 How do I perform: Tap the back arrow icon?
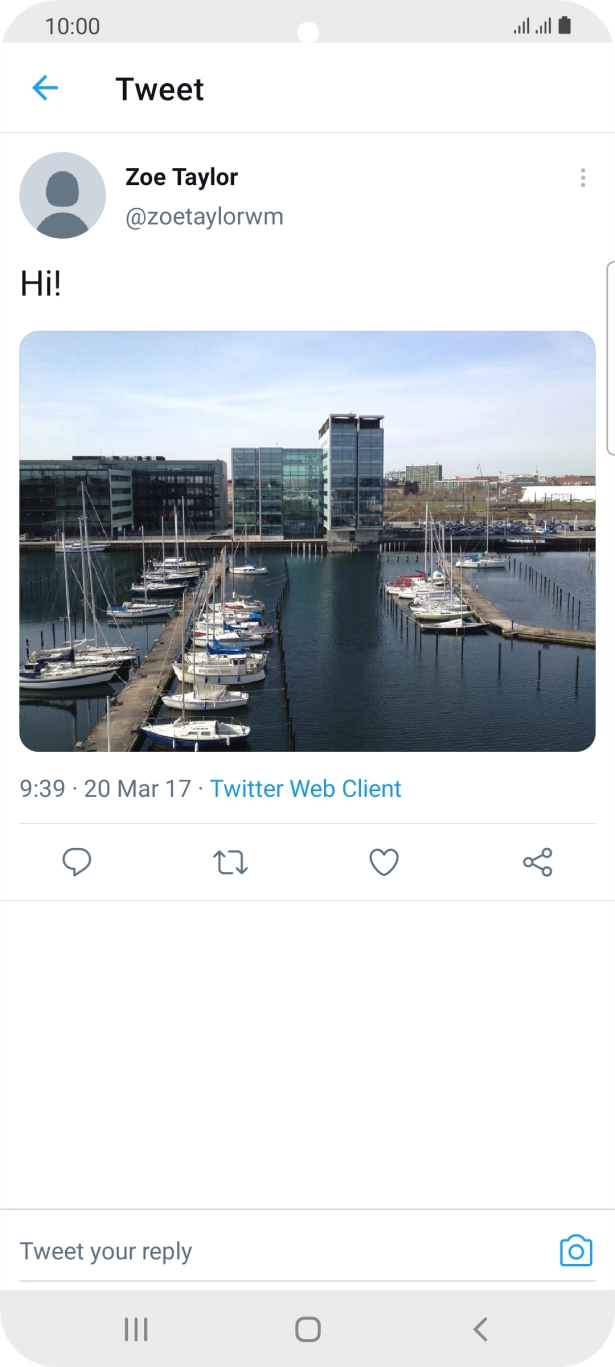(x=45, y=88)
